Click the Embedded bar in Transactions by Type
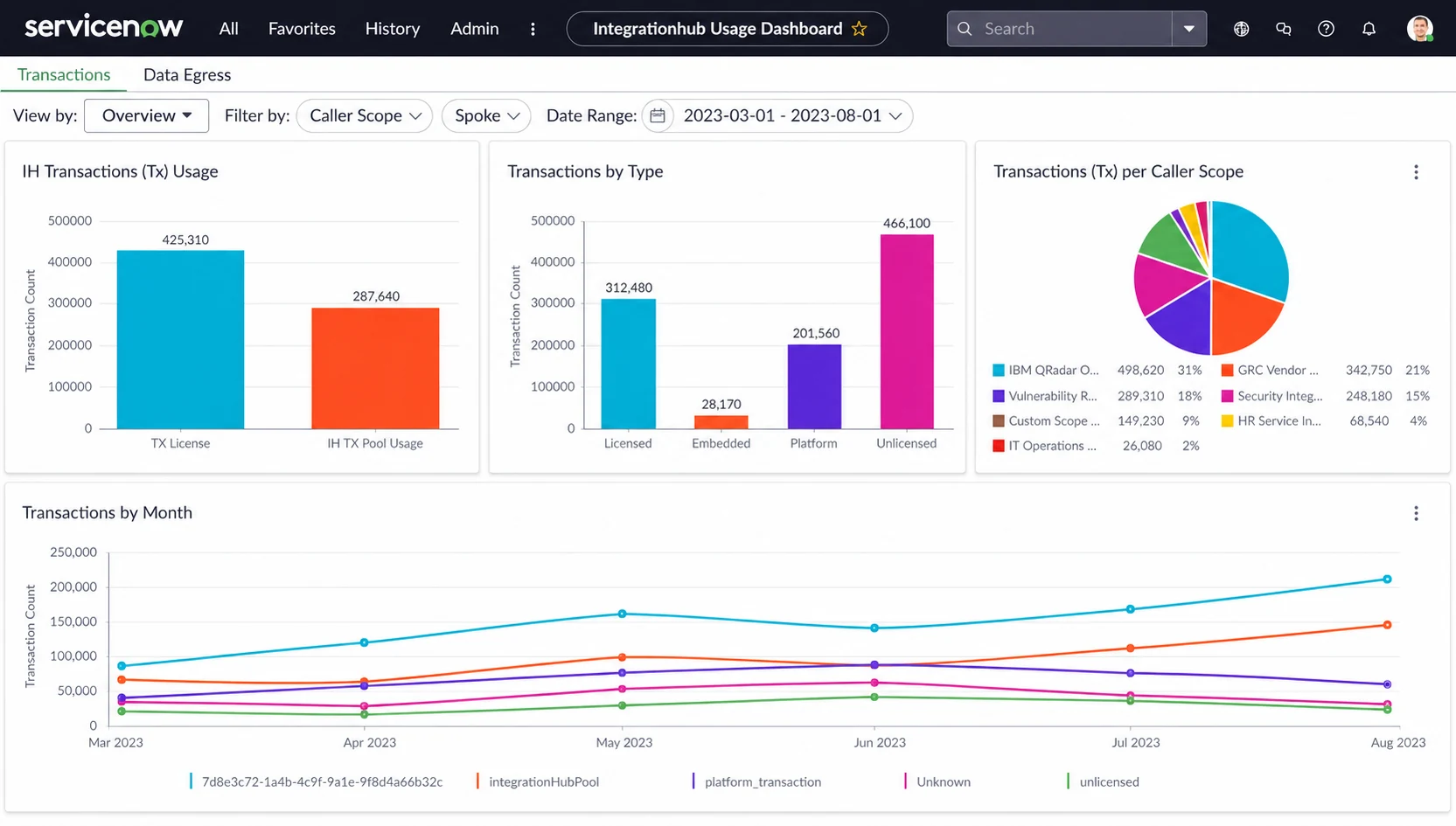 tap(721, 422)
